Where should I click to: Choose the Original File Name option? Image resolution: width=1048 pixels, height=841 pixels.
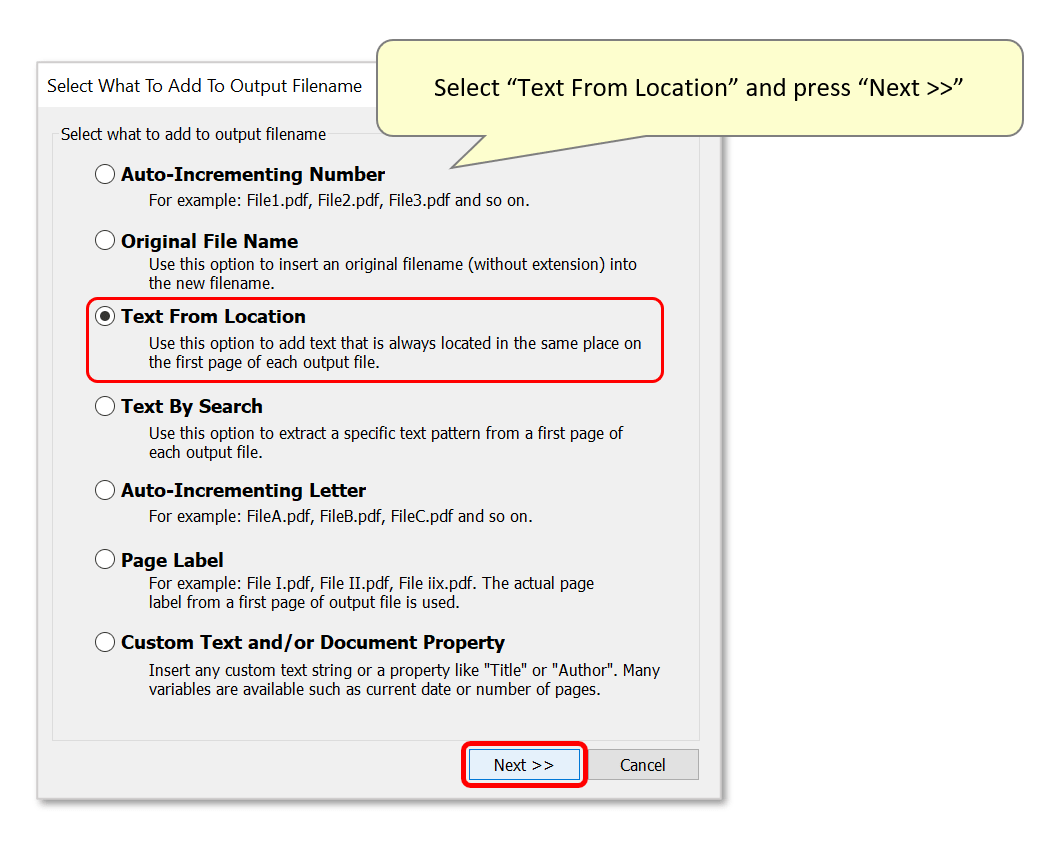[105, 241]
